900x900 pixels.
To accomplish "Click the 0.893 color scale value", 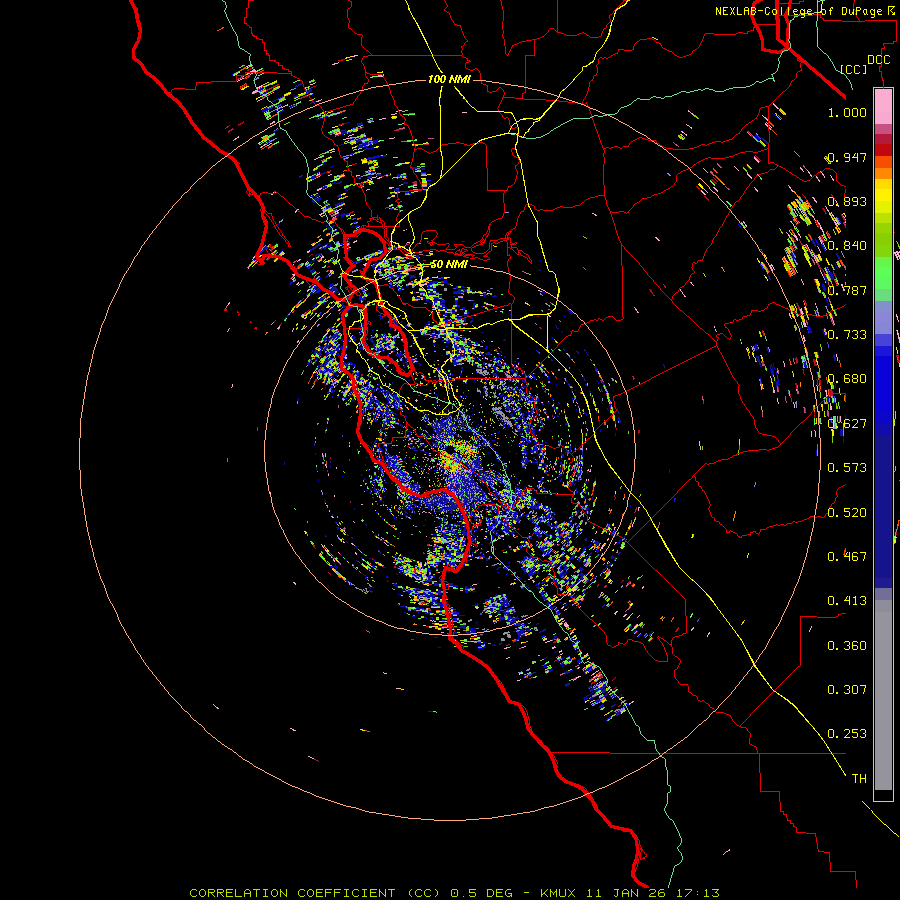I will pyautogui.click(x=847, y=201).
